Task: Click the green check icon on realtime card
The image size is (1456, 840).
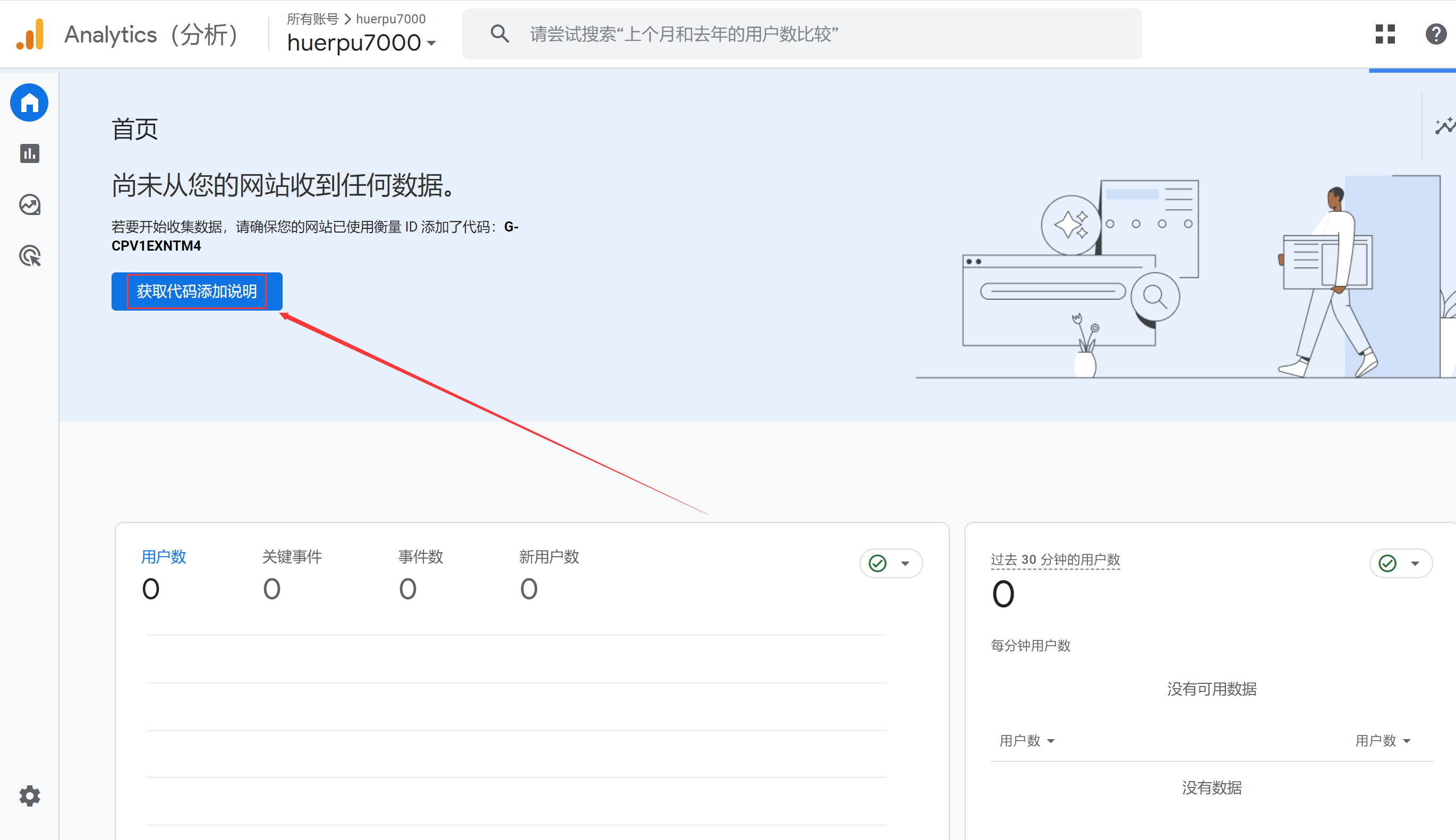Action: click(x=1387, y=563)
